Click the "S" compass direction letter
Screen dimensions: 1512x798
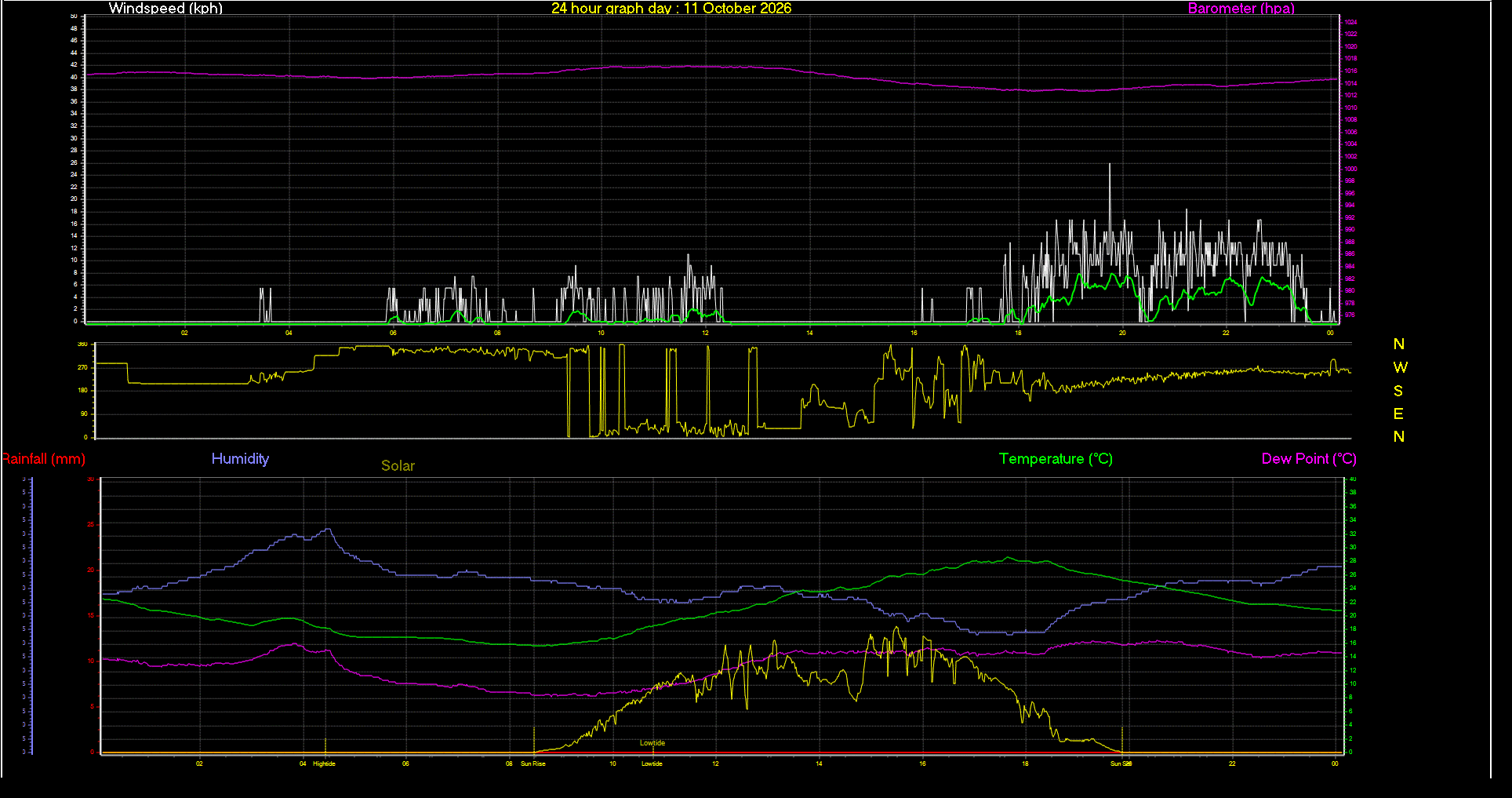pyautogui.click(x=1398, y=391)
